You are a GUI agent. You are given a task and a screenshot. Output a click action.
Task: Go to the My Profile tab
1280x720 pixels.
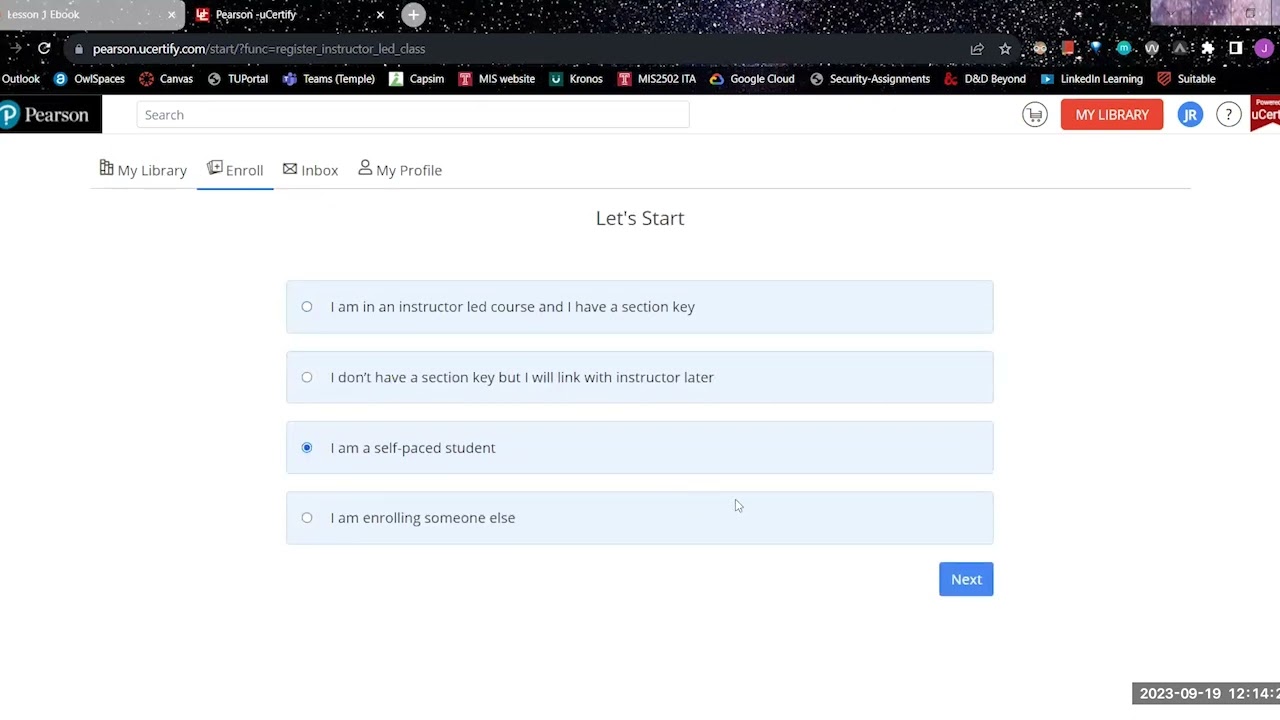tap(400, 170)
